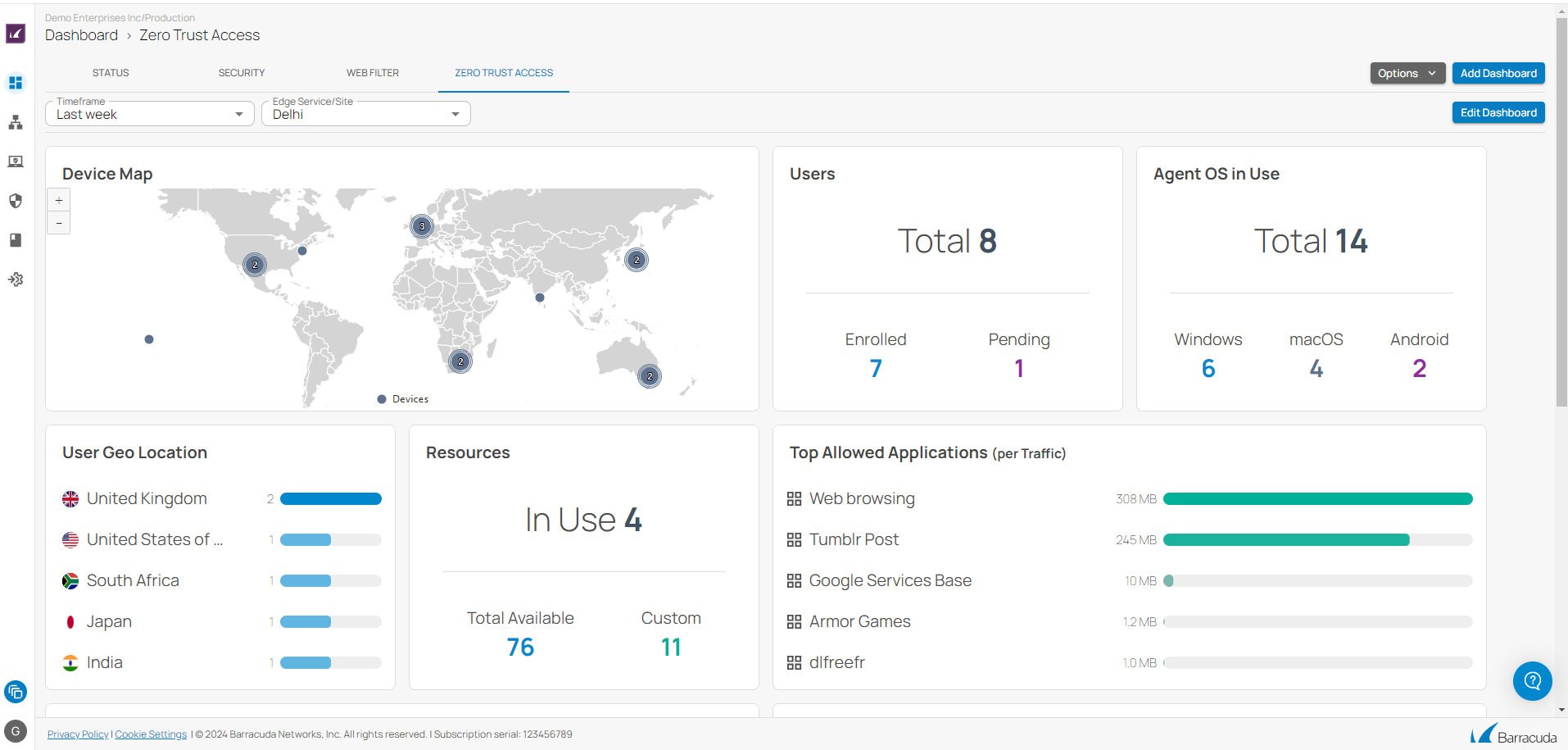Viewport: 1568px width, 750px height.
Task: Click Dashboard in the breadcrumb
Action: pos(81,35)
